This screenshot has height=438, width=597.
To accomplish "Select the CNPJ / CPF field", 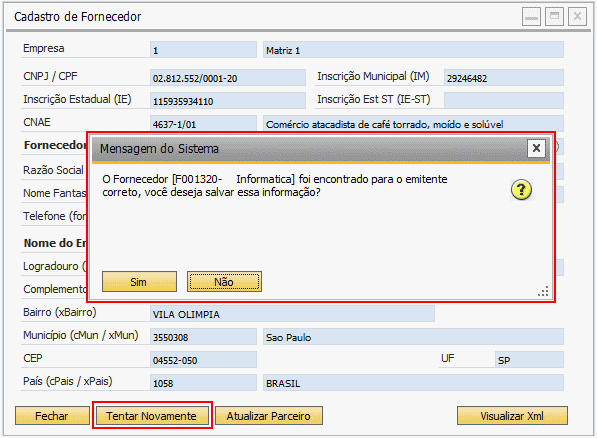I will [x=228, y=78].
